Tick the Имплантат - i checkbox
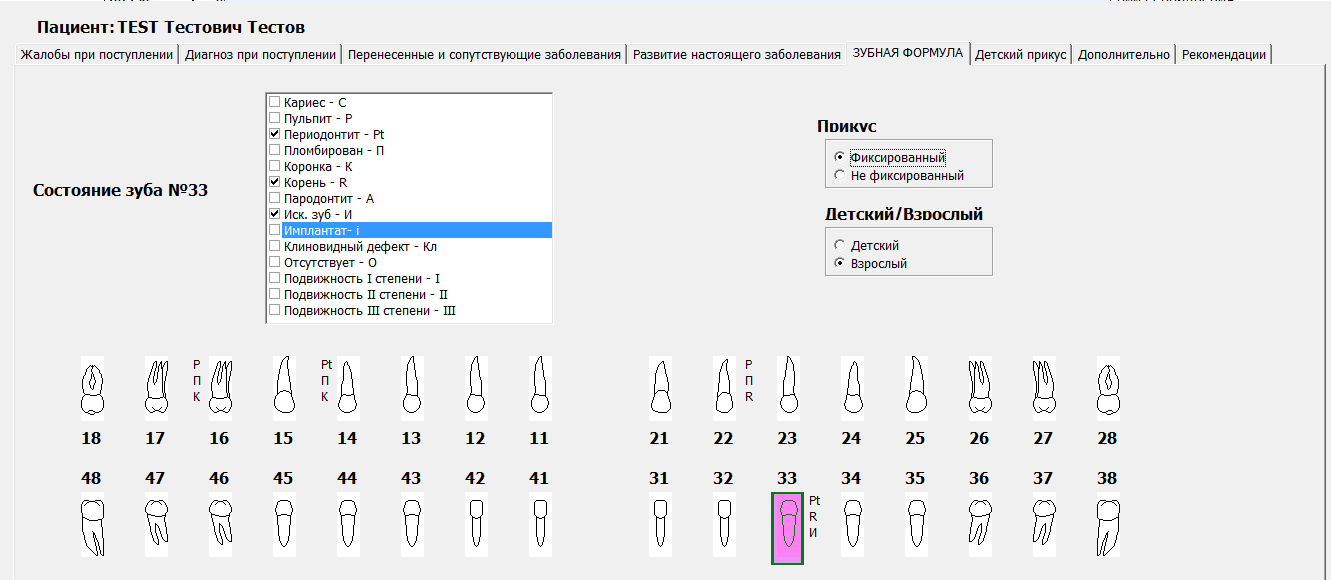The image size is (1331, 580). click(x=274, y=230)
